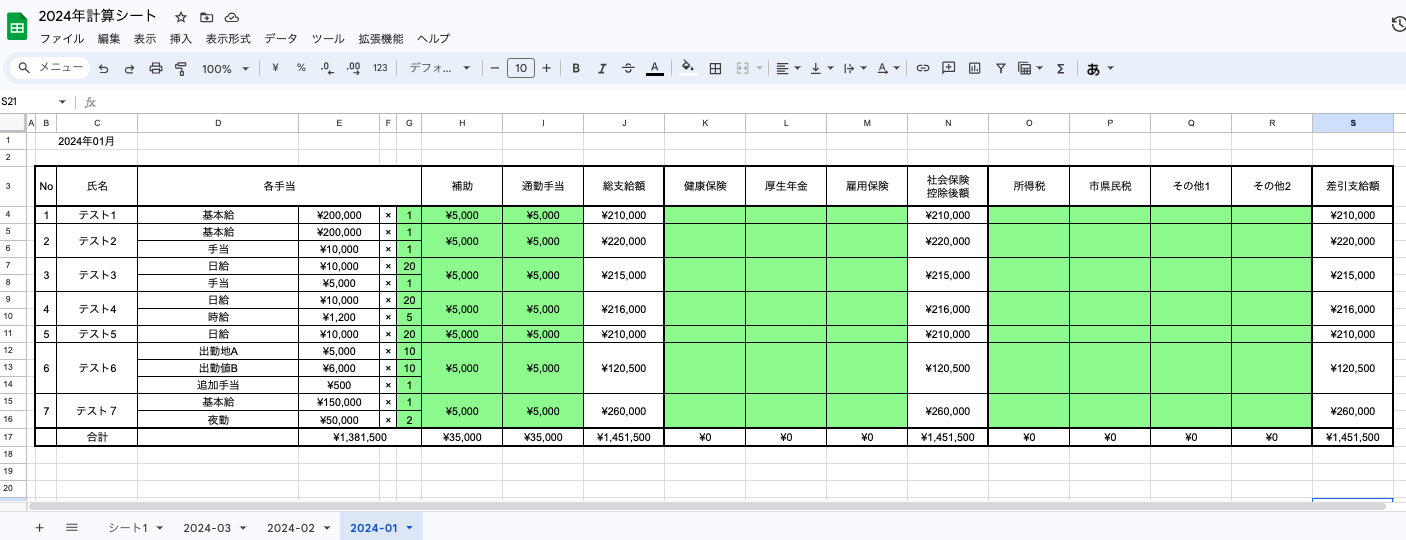Click the formula bar

point(750,102)
